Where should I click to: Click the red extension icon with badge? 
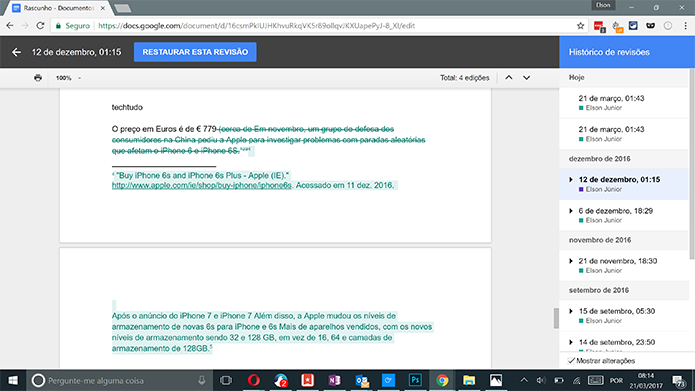point(599,26)
